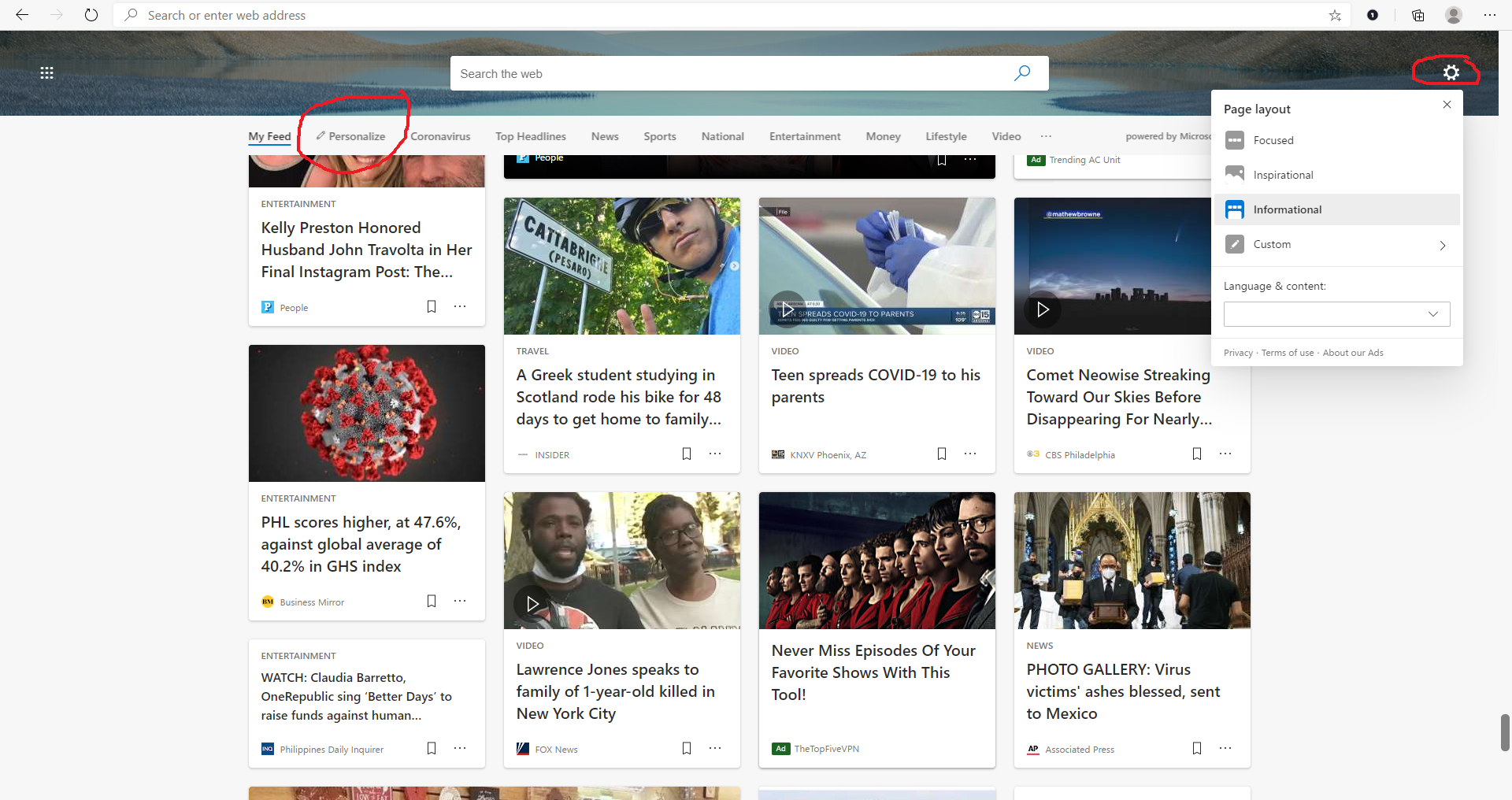The image size is (1512, 800).
Task: Open the Collections icon near the address bar
Action: coord(1417,15)
